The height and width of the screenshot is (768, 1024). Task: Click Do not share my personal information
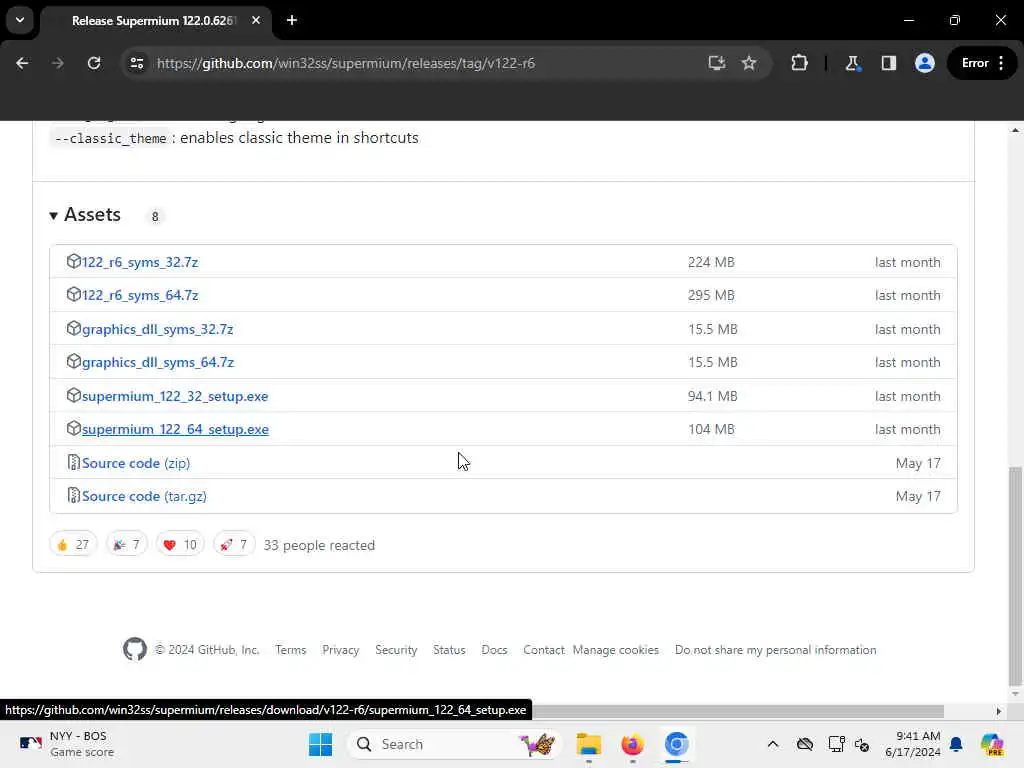(x=776, y=650)
